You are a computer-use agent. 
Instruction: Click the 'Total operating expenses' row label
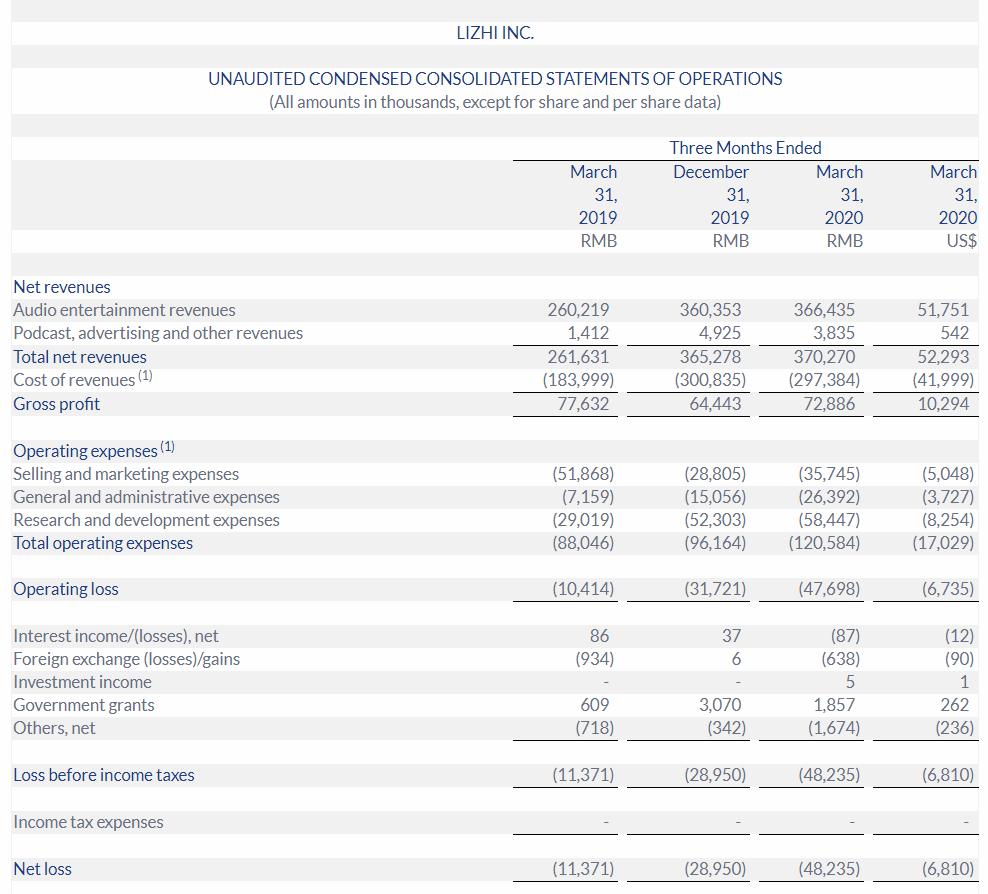click(103, 543)
